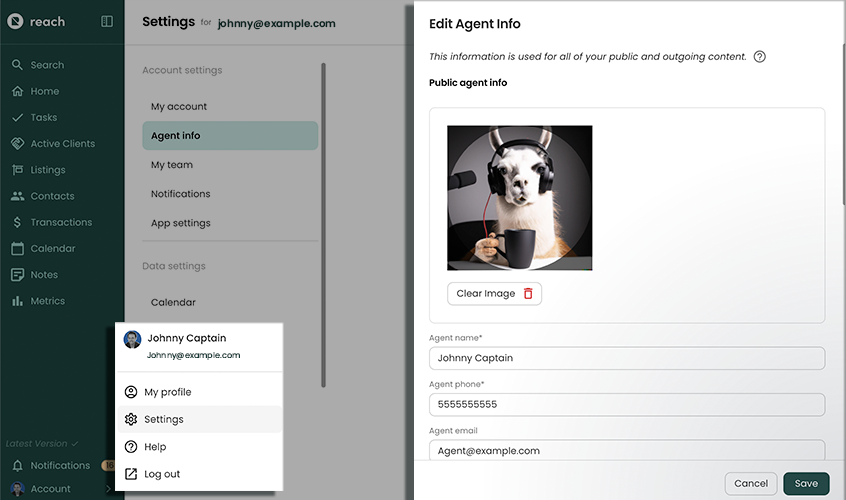Click the Agent phone field
This screenshot has height=500, width=846.
coord(626,404)
